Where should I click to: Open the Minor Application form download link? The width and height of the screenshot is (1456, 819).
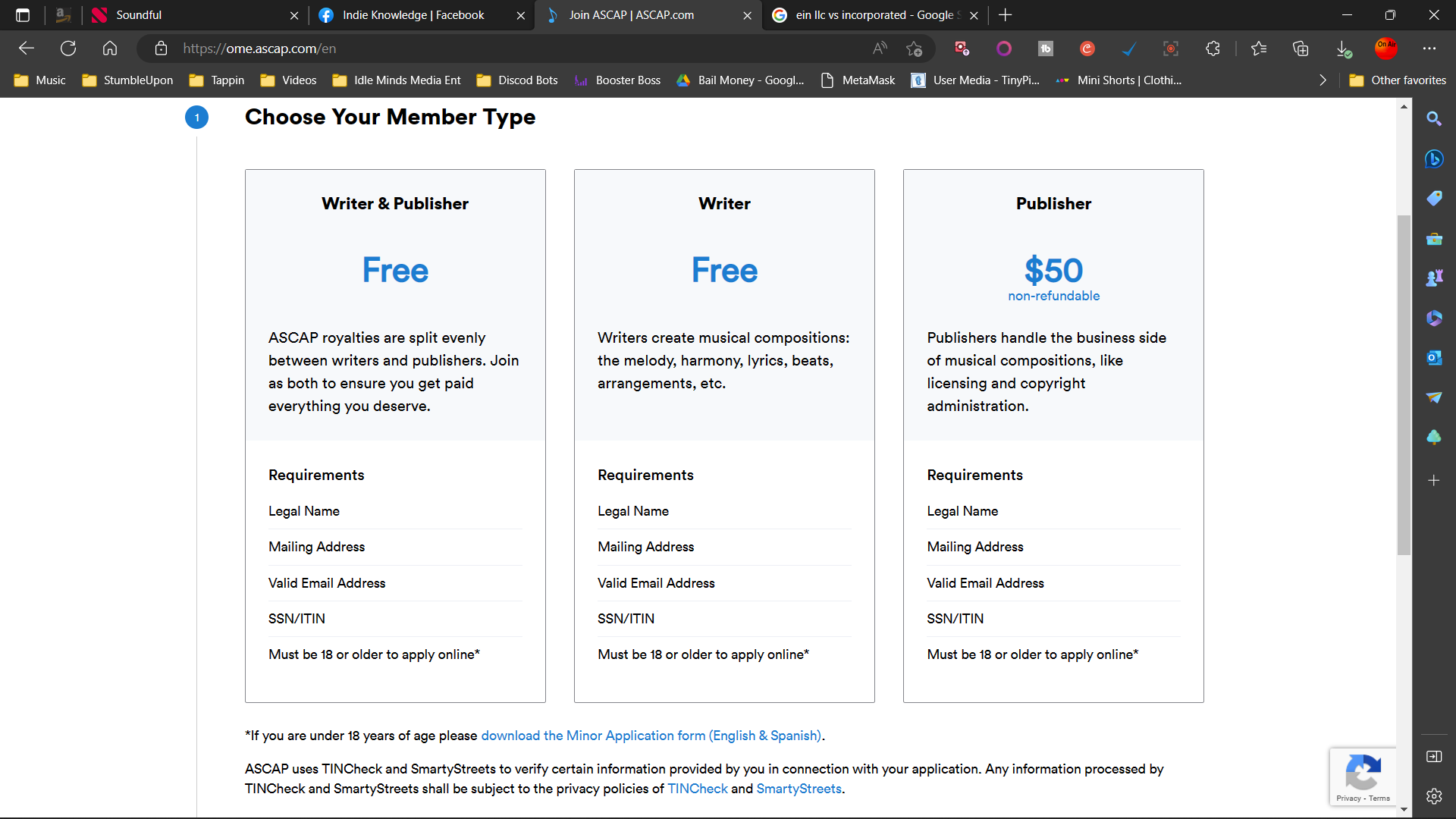(x=651, y=736)
